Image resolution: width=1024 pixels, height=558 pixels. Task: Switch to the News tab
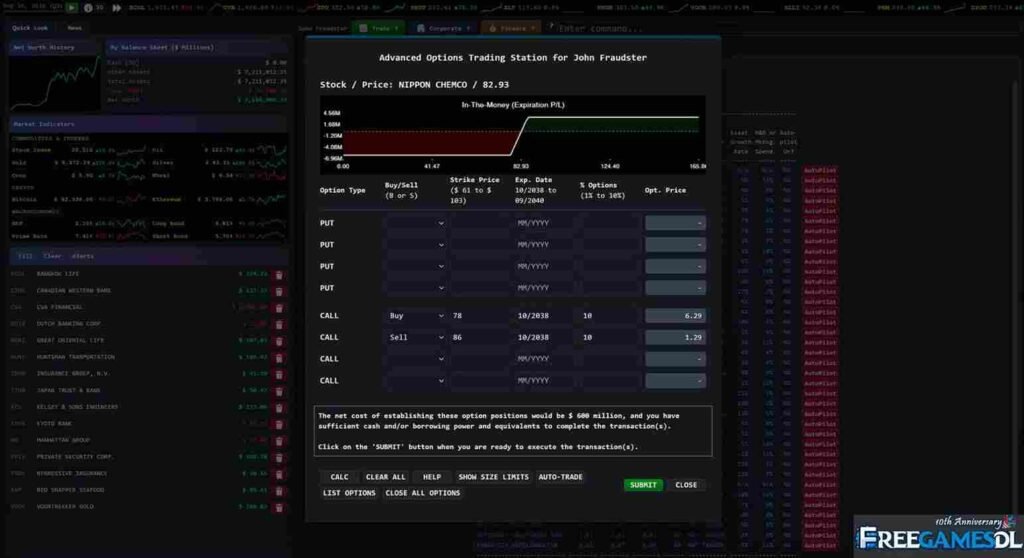click(75, 28)
